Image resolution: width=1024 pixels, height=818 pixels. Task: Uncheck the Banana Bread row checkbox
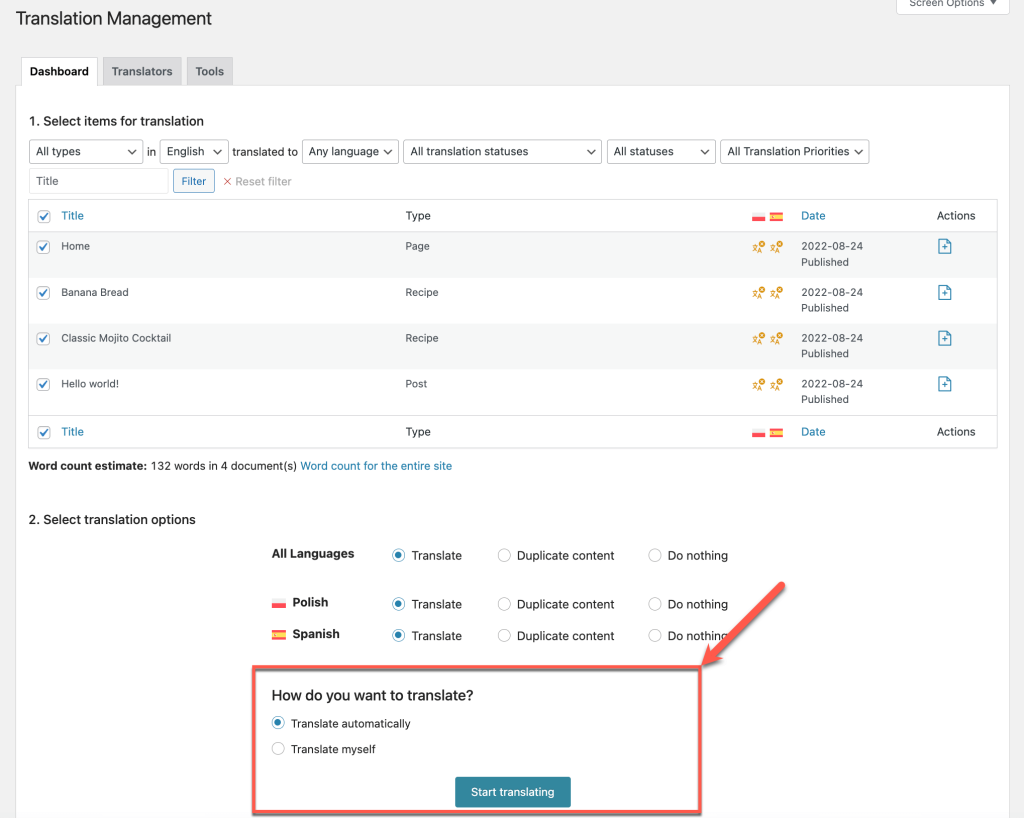click(x=42, y=292)
